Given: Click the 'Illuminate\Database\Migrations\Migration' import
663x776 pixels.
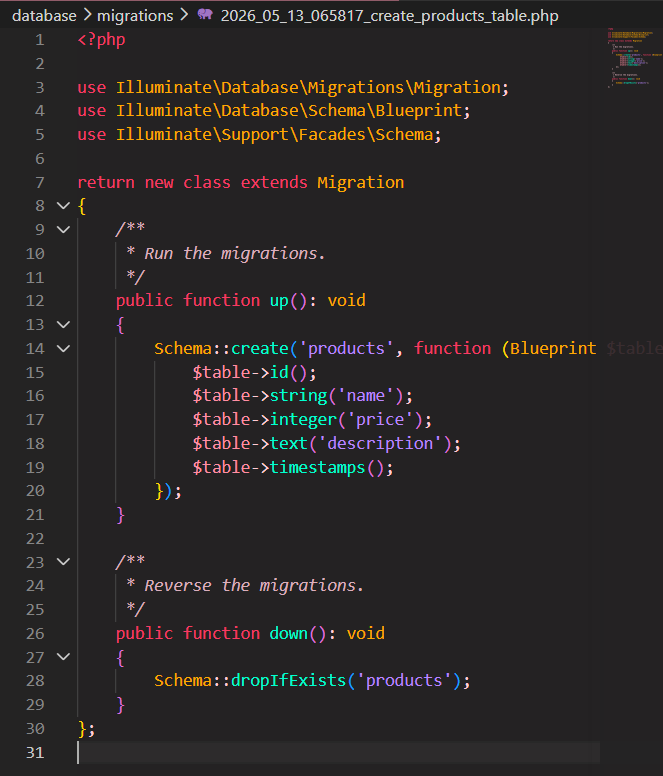Looking at the screenshot, I should pyautogui.click(x=309, y=87).
